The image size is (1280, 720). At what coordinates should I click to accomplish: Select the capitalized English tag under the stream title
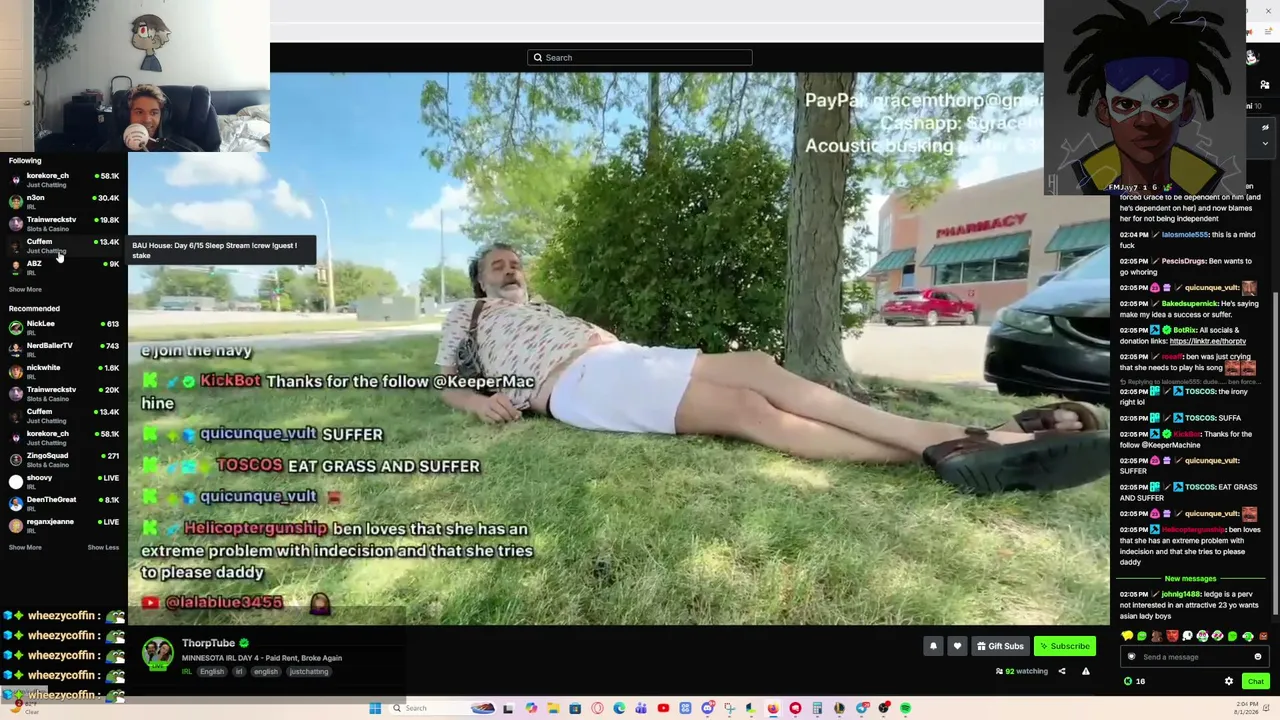point(212,672)
